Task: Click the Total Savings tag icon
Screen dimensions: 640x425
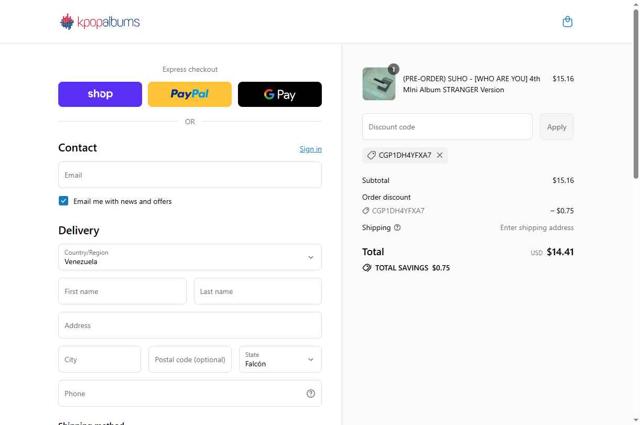Action: point(367,268)
